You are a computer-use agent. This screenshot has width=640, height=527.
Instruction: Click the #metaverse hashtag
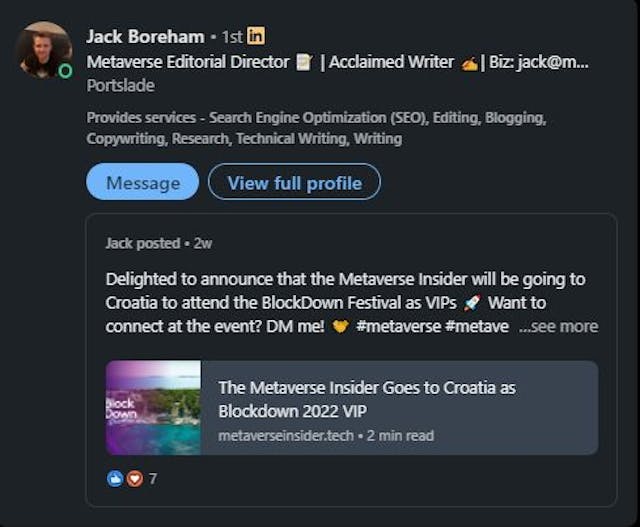point(400,326)
